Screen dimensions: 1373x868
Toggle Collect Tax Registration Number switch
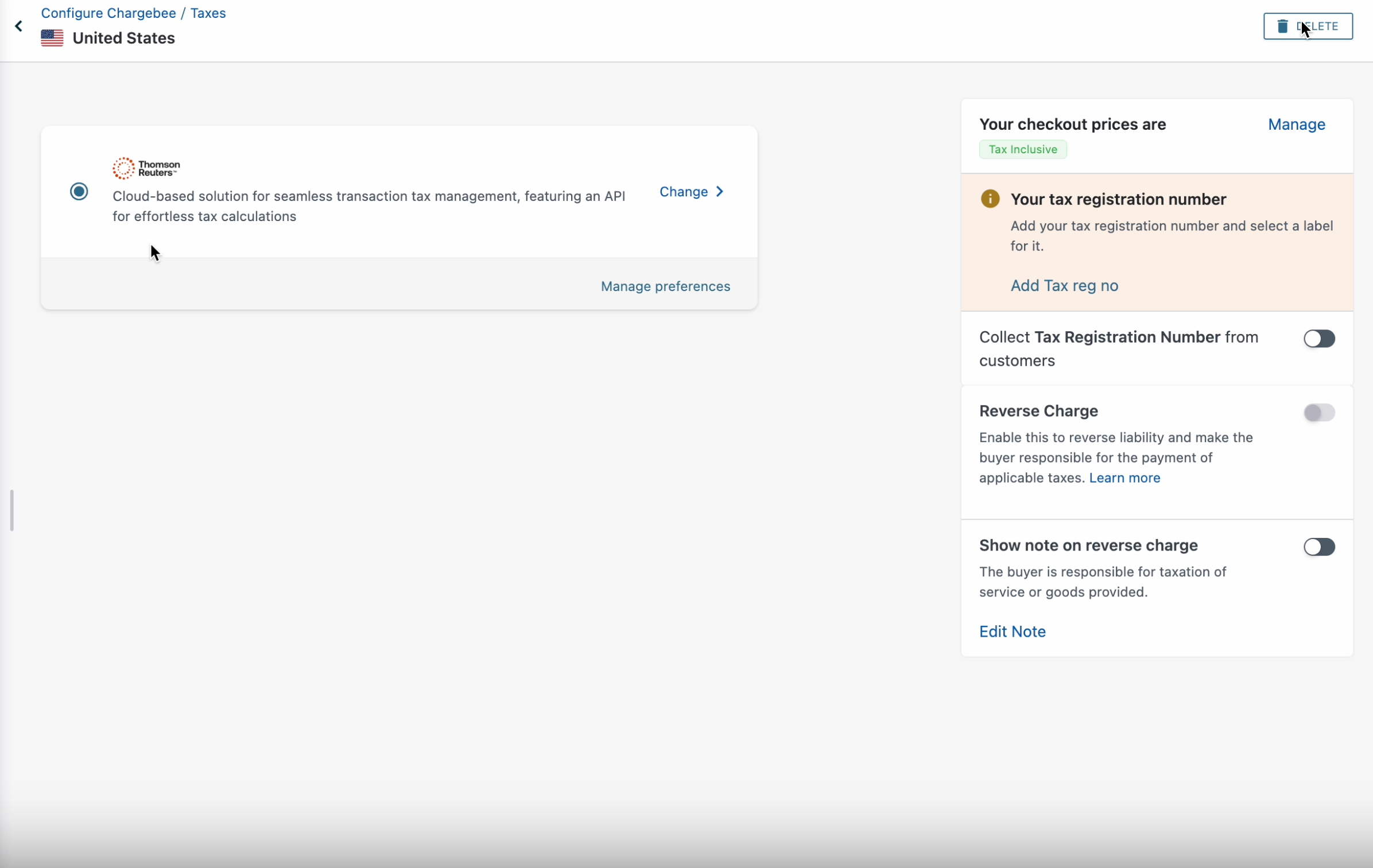(x=1318, y=339)
